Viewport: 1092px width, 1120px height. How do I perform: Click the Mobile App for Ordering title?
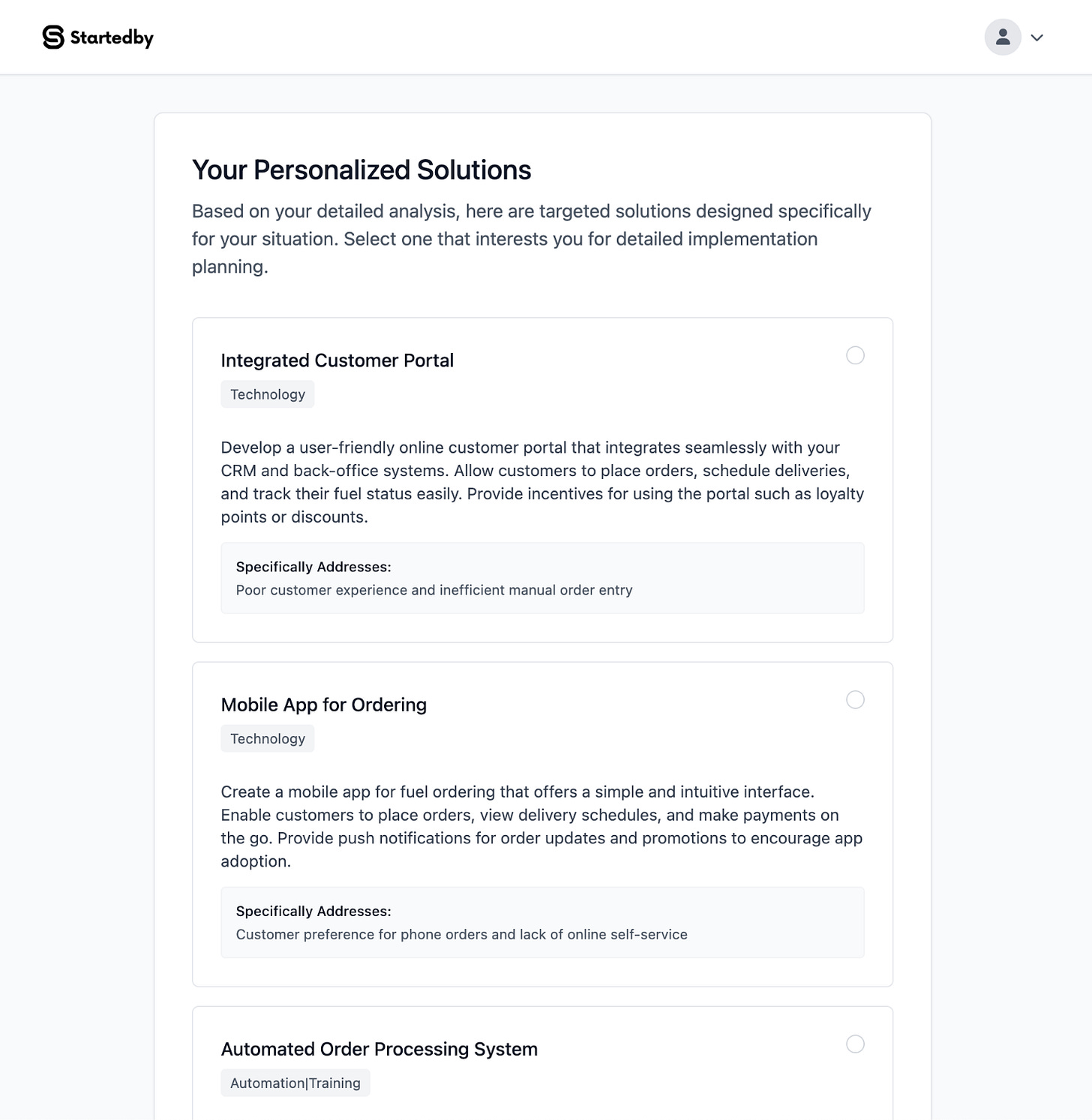(323, 704)
